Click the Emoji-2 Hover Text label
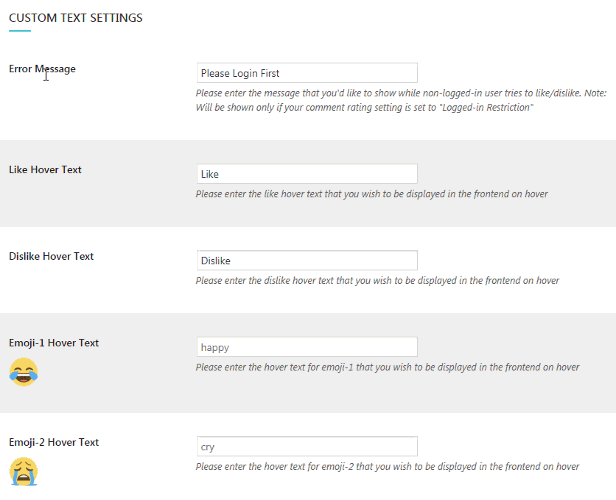The width and height of the screenshot is (616, 500). click(54, 442)
